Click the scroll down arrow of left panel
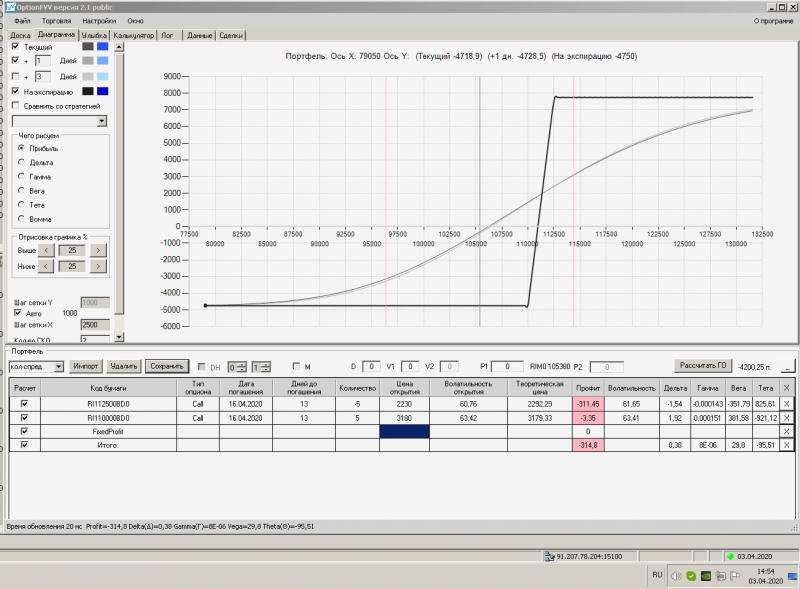Screen dimensions: 800x589 [x=119, y=337]
